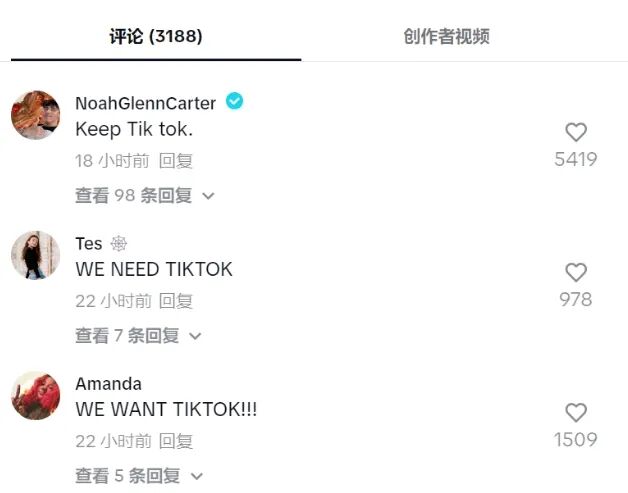Viewport: 628px width, 493px height.
Task: Switch to the 评论 (3188) tab
Action: (156, 36)
